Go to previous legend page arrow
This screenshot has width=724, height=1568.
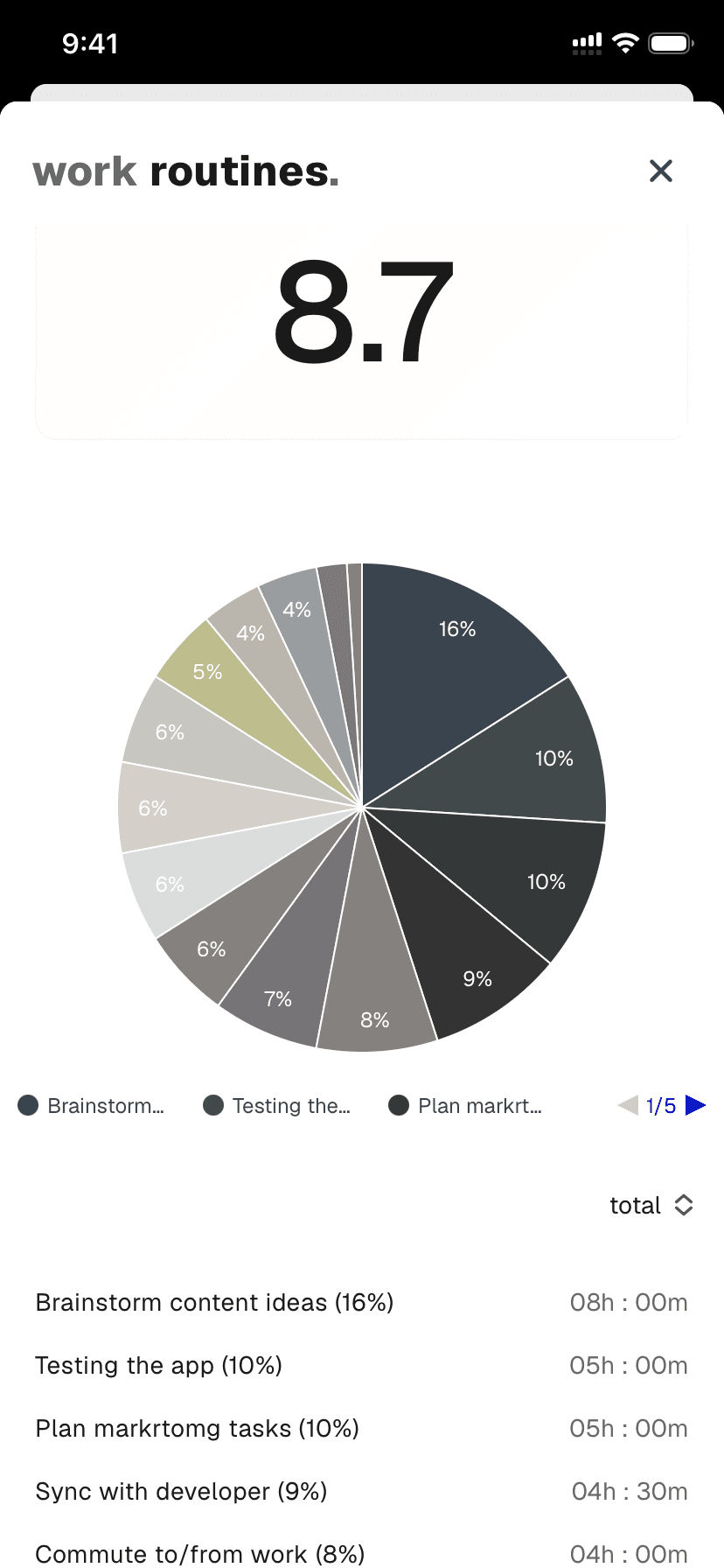(628, 1105)
